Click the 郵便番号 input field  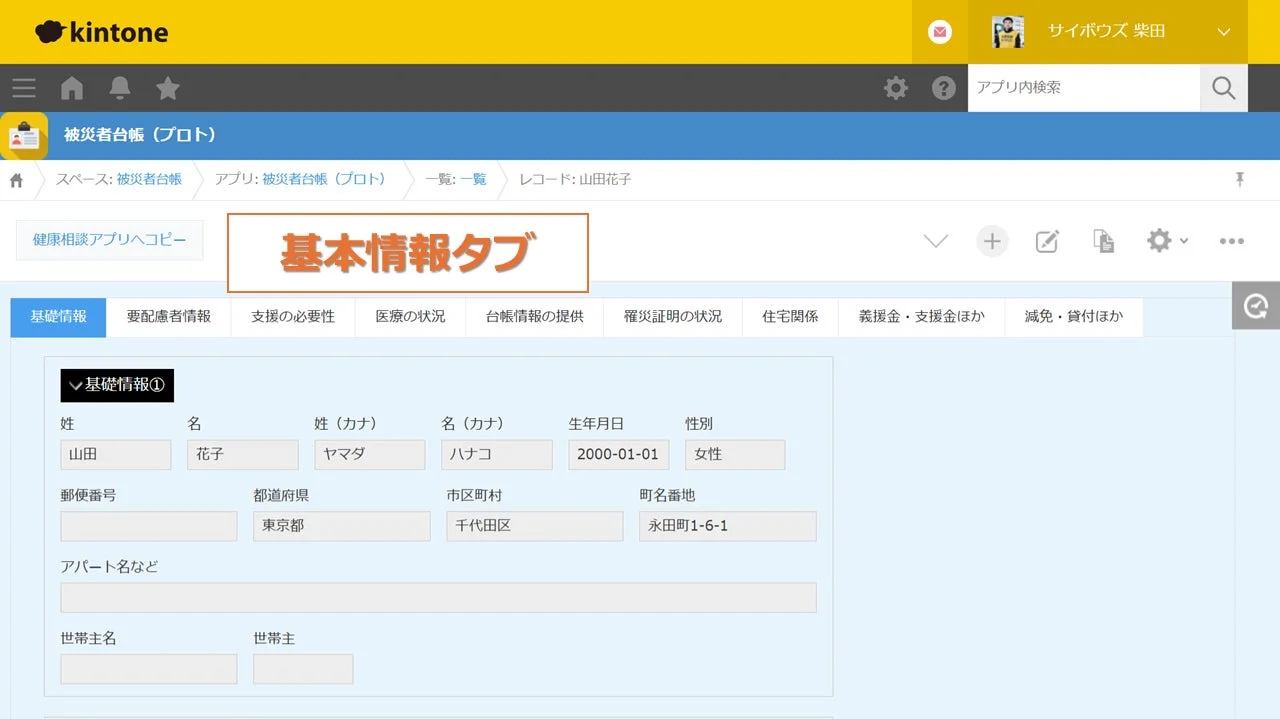[x=148, y=526]
